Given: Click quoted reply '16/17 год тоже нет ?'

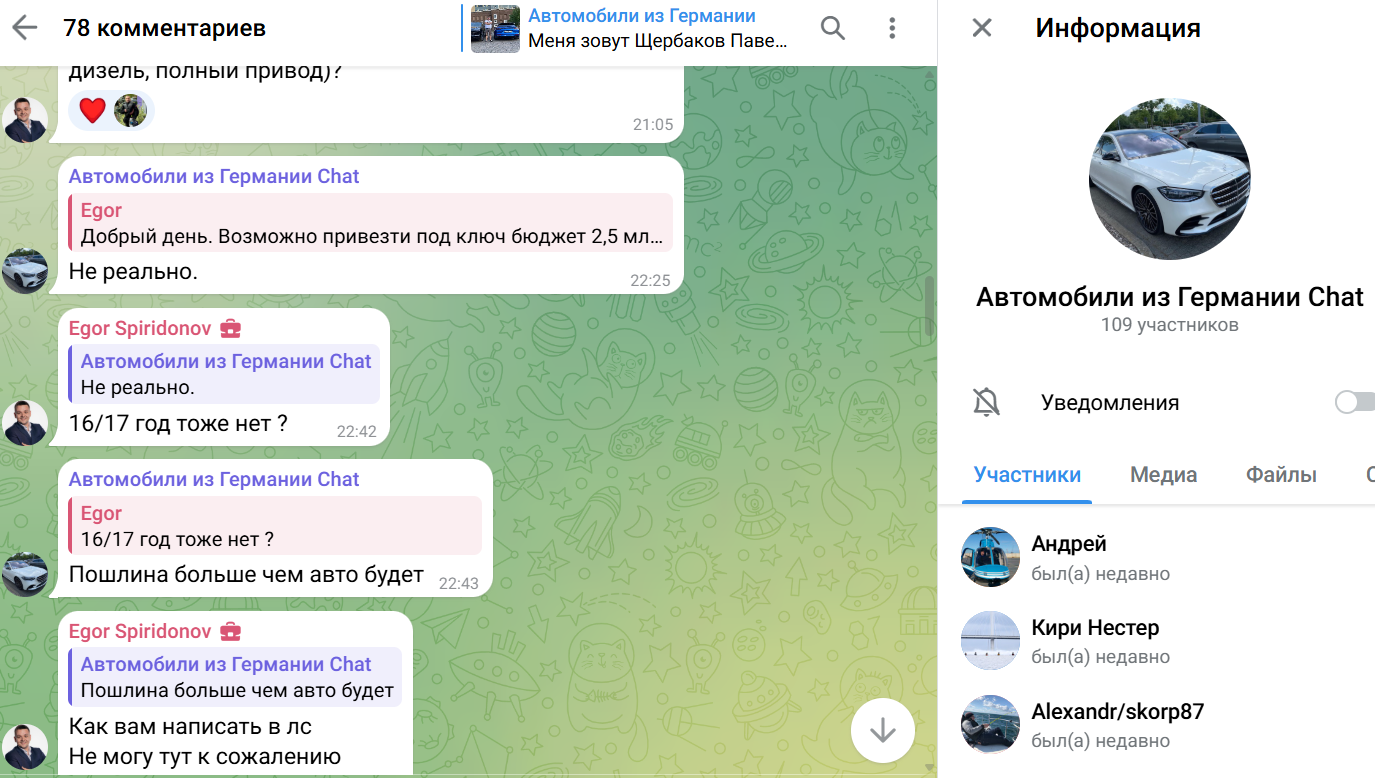Looking at the screenshot, I should 275,527.
